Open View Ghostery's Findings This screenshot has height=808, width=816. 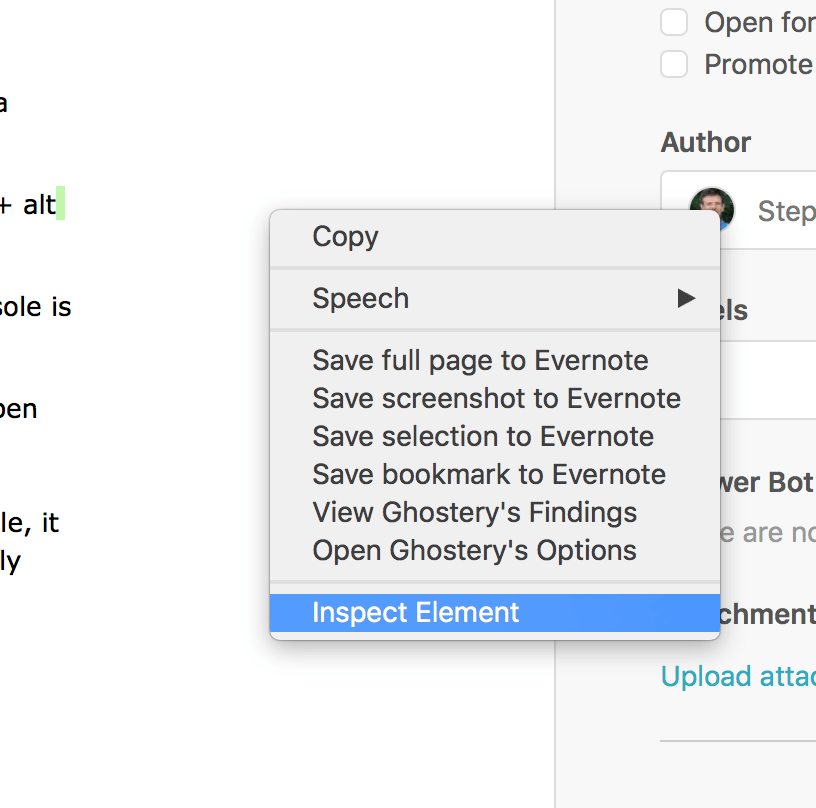pyautogui.click(x=474, y=512)
